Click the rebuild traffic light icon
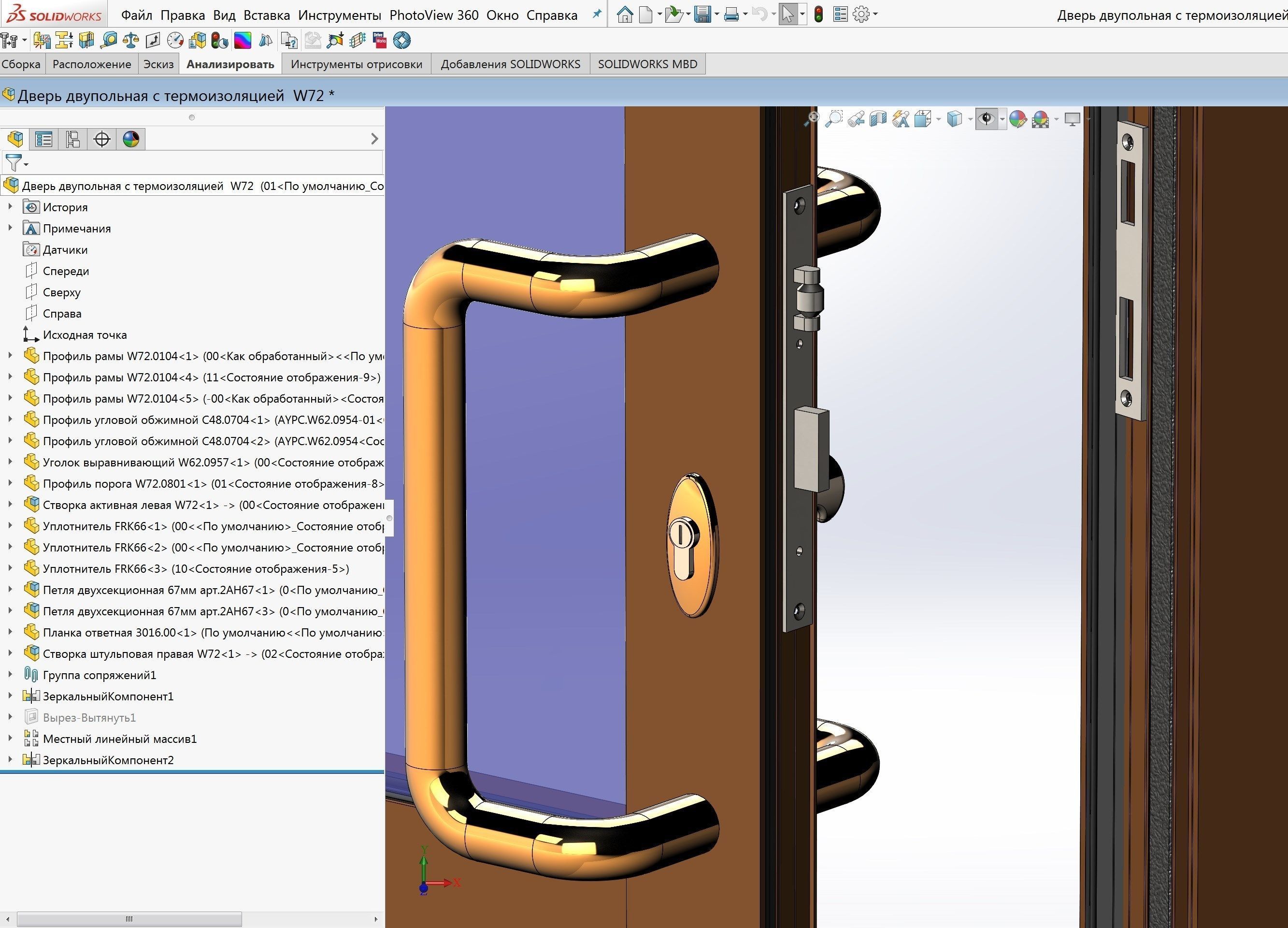This screenshot has height=928, width=1288. point(818,15)
